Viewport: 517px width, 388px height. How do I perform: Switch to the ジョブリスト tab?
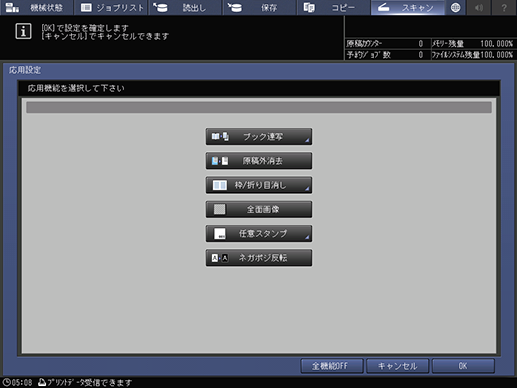click(x=111, y=7)
